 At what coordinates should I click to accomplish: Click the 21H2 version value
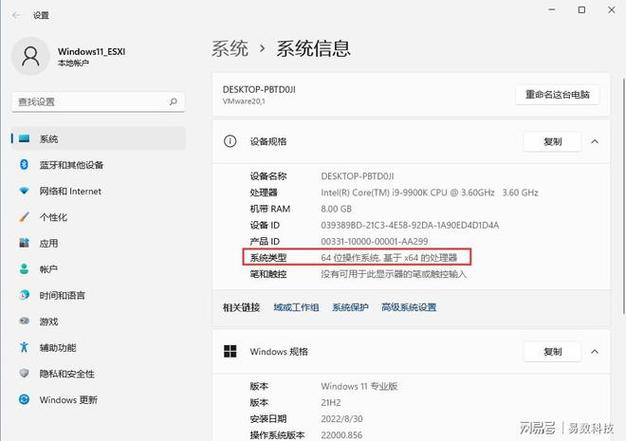[331, 402]
